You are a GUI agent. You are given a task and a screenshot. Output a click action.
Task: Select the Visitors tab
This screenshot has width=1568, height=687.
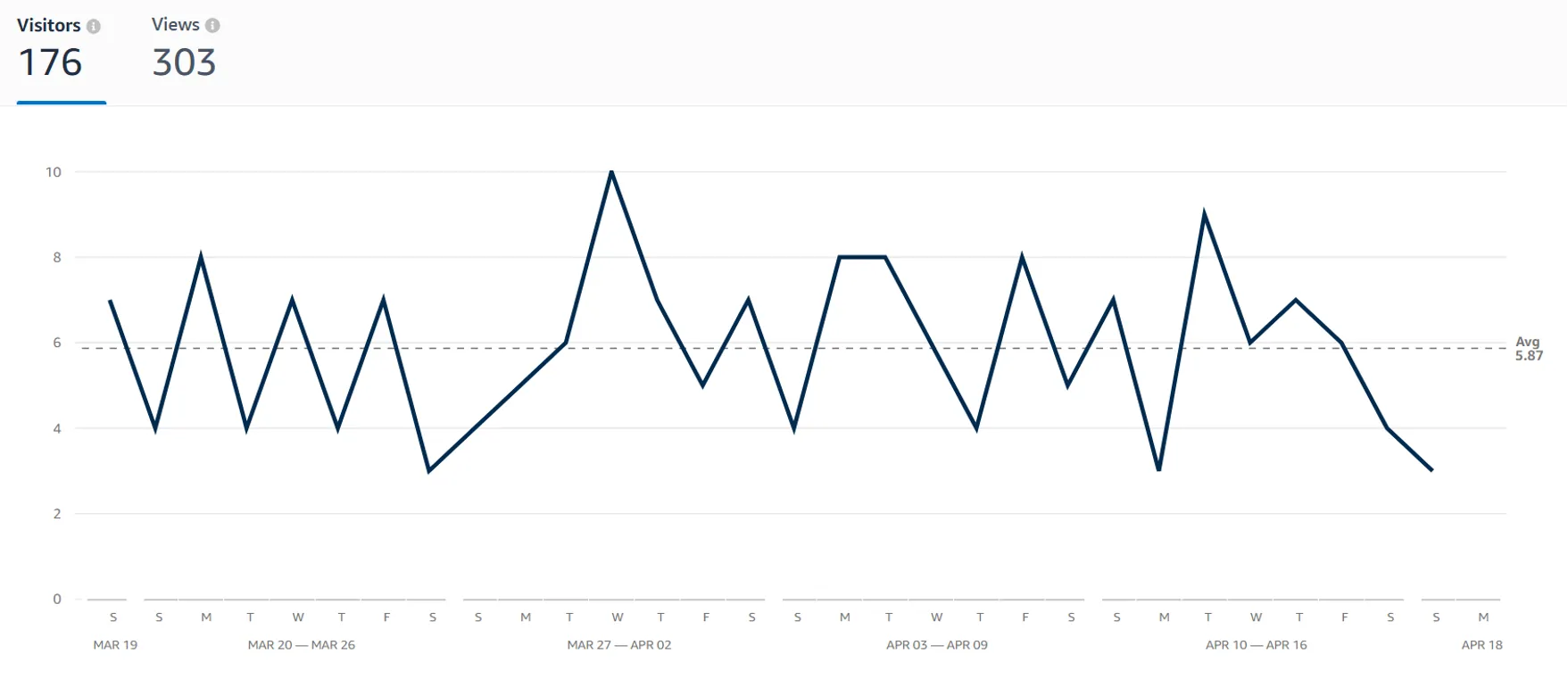pyautogui.click(x=49, y=26)
